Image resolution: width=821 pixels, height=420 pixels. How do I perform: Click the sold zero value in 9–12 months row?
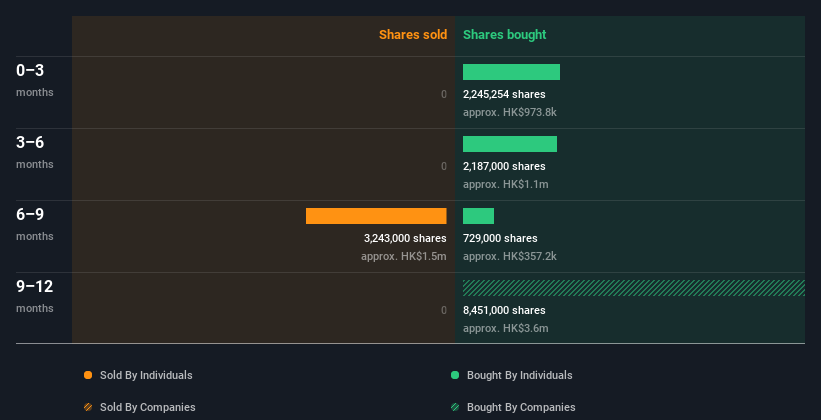coord(444,310)
